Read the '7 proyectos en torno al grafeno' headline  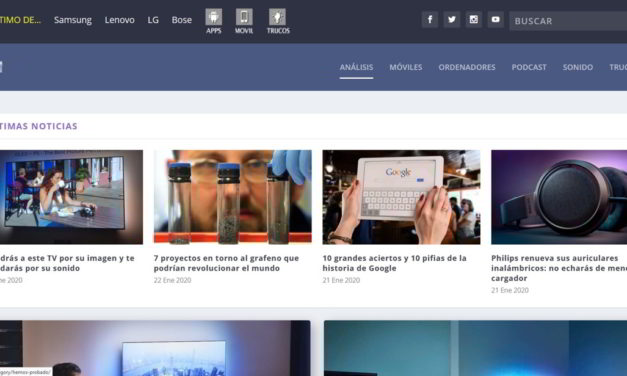pyautogui.click(x=226, y=263)
